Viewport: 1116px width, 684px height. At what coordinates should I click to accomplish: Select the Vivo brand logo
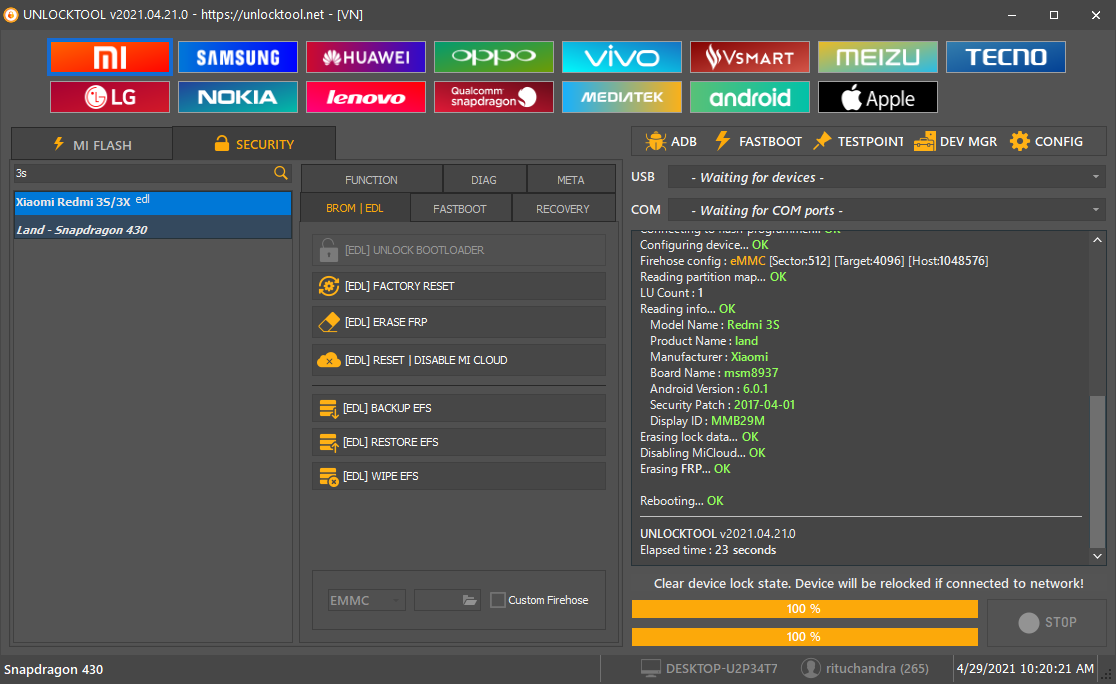pos(622,57)
